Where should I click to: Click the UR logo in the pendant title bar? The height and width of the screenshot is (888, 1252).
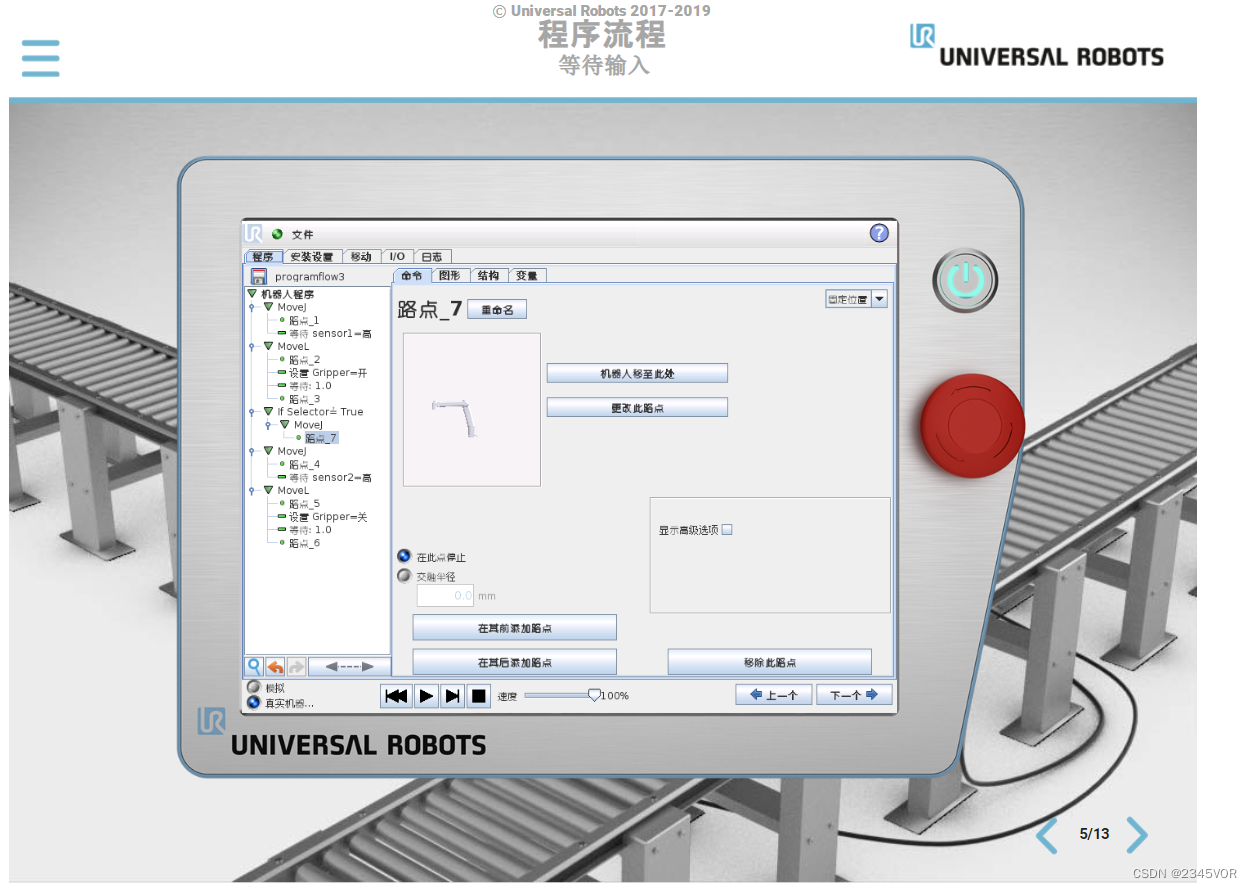point(254,233)
